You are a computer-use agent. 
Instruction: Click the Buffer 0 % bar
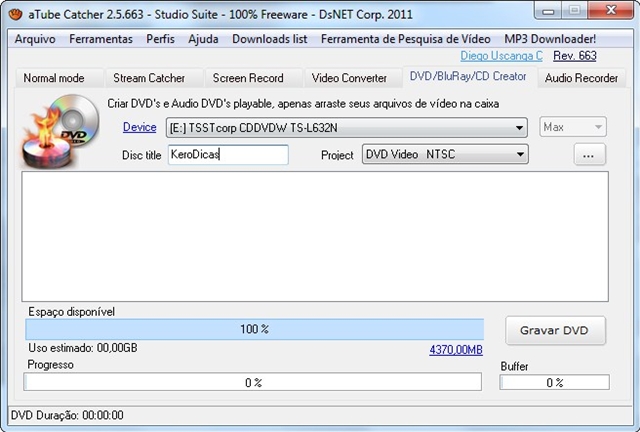point(554,383)
